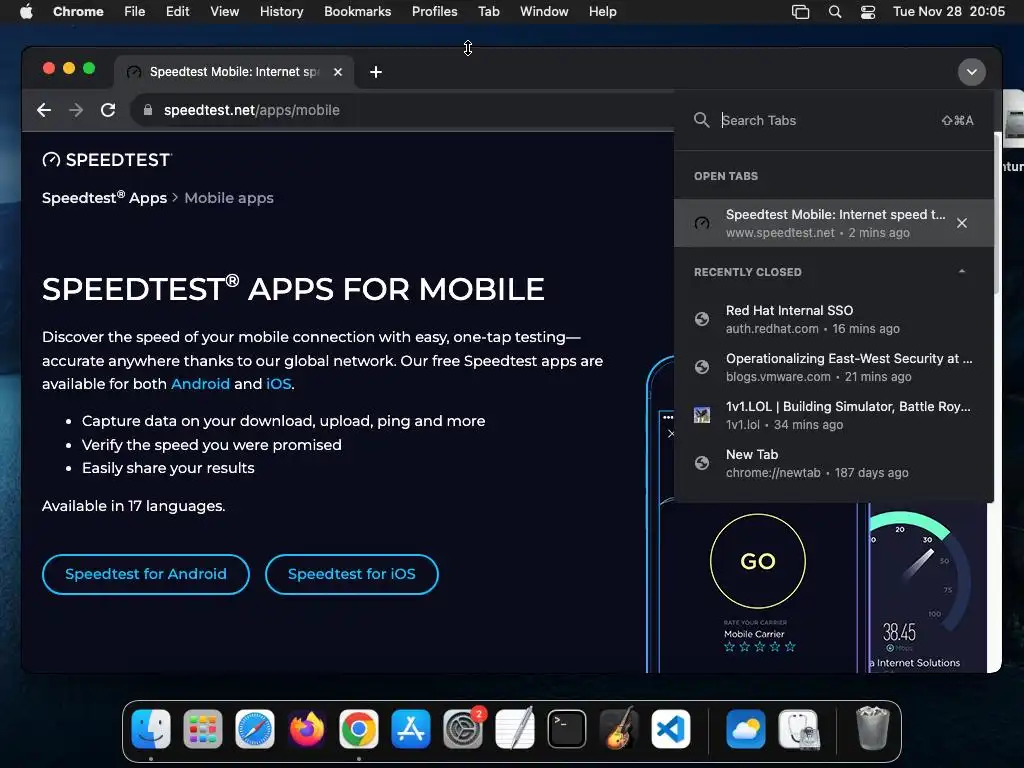Go back to previous page
1024x768 pixels.
click(x=44, y=110)
